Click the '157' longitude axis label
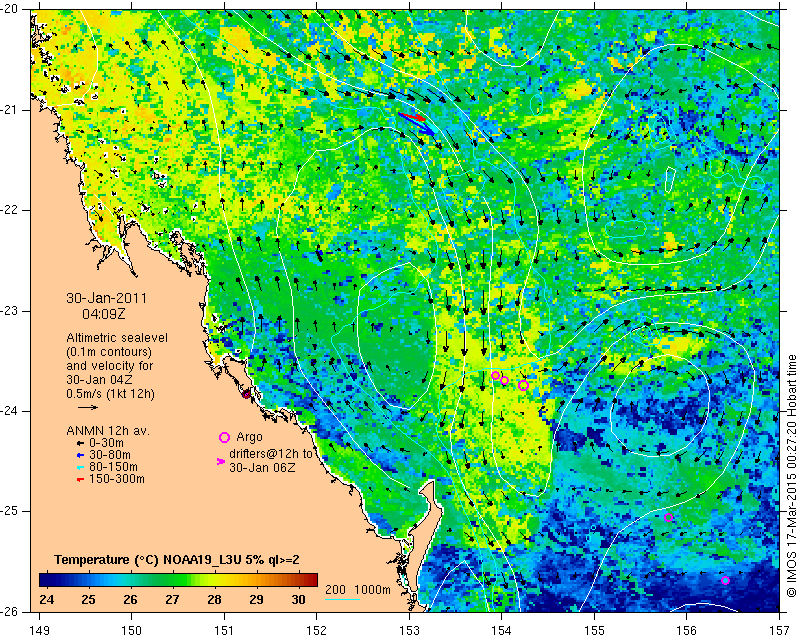The image size is (800, 640). click(x=779, y=631)
